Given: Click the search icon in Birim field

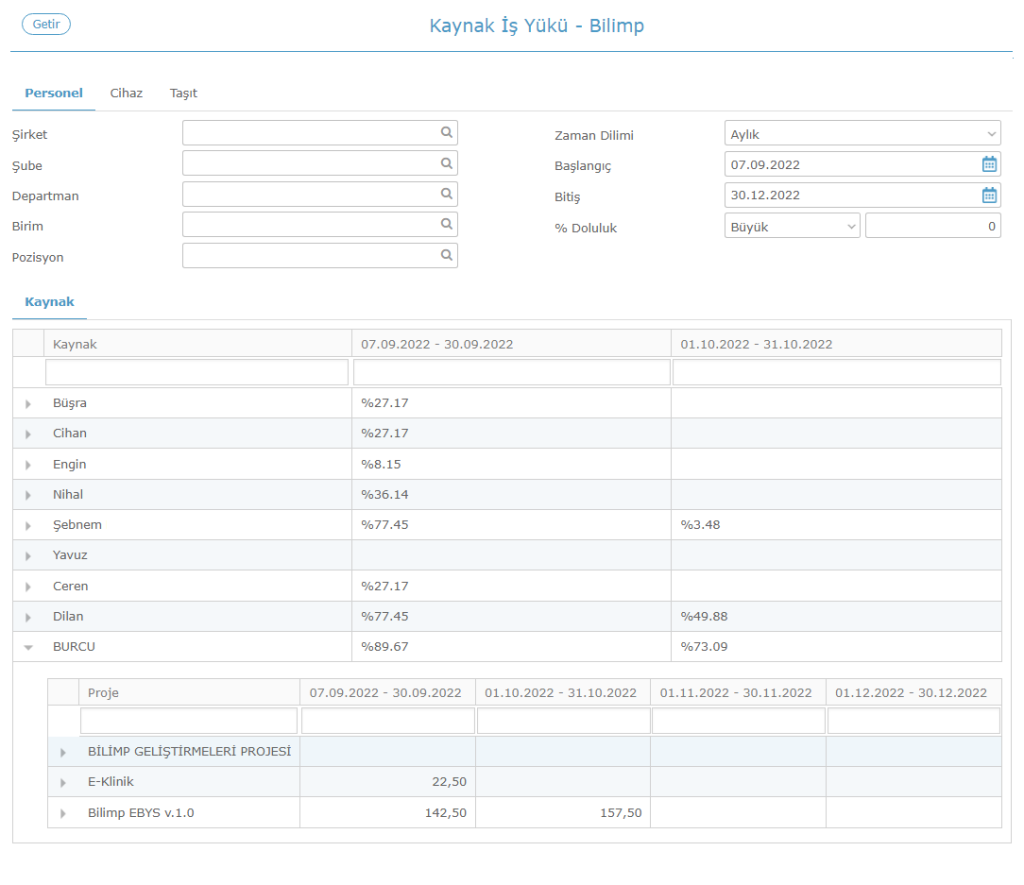Looking at the screenshot, I should [446, 225].
